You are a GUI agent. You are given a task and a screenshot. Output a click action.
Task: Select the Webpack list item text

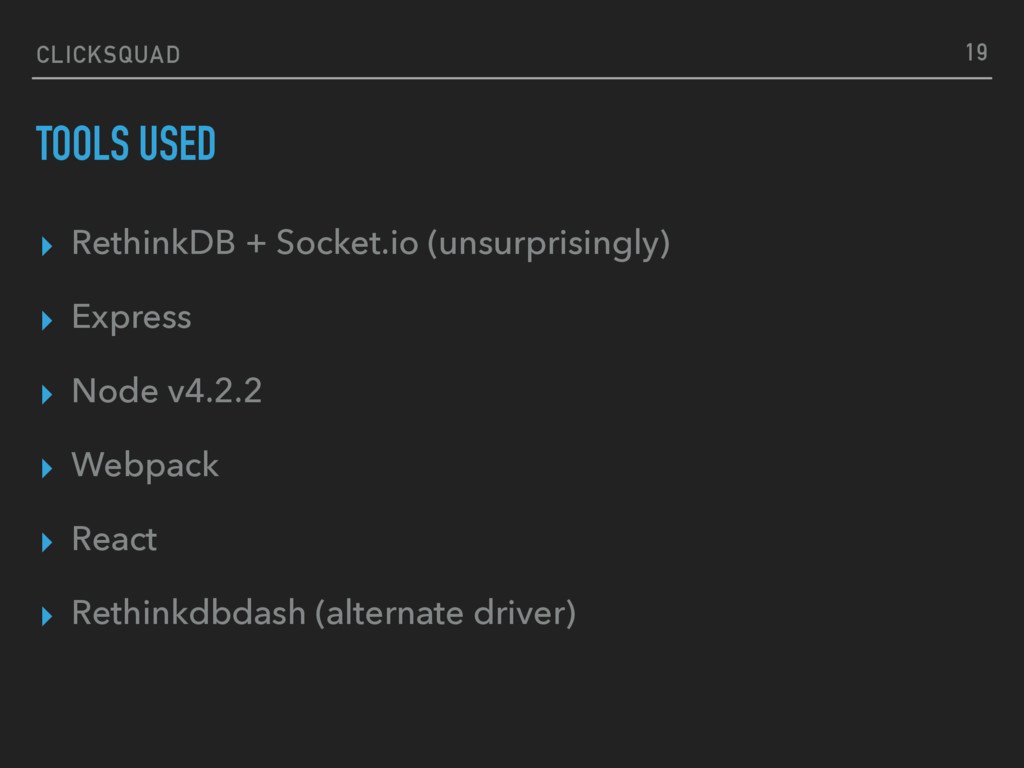145,465
